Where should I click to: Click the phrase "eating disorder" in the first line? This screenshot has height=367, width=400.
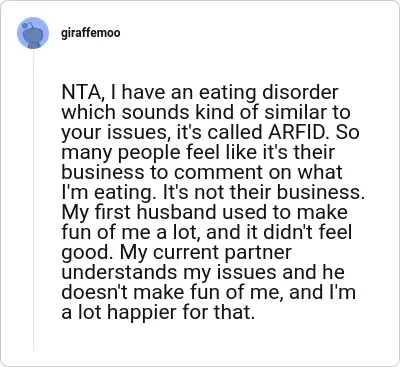coord(268,93)
